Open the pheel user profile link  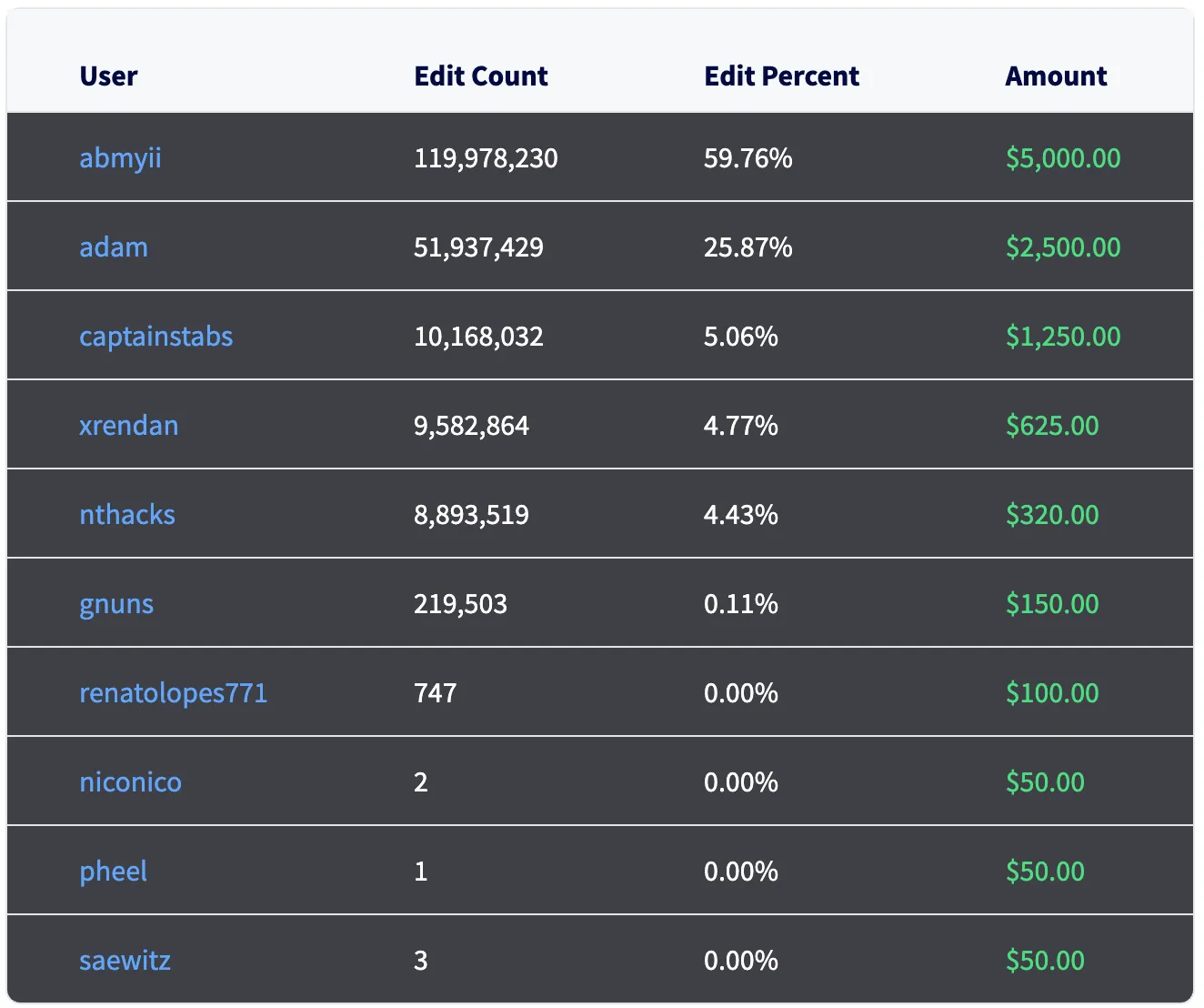112,871
